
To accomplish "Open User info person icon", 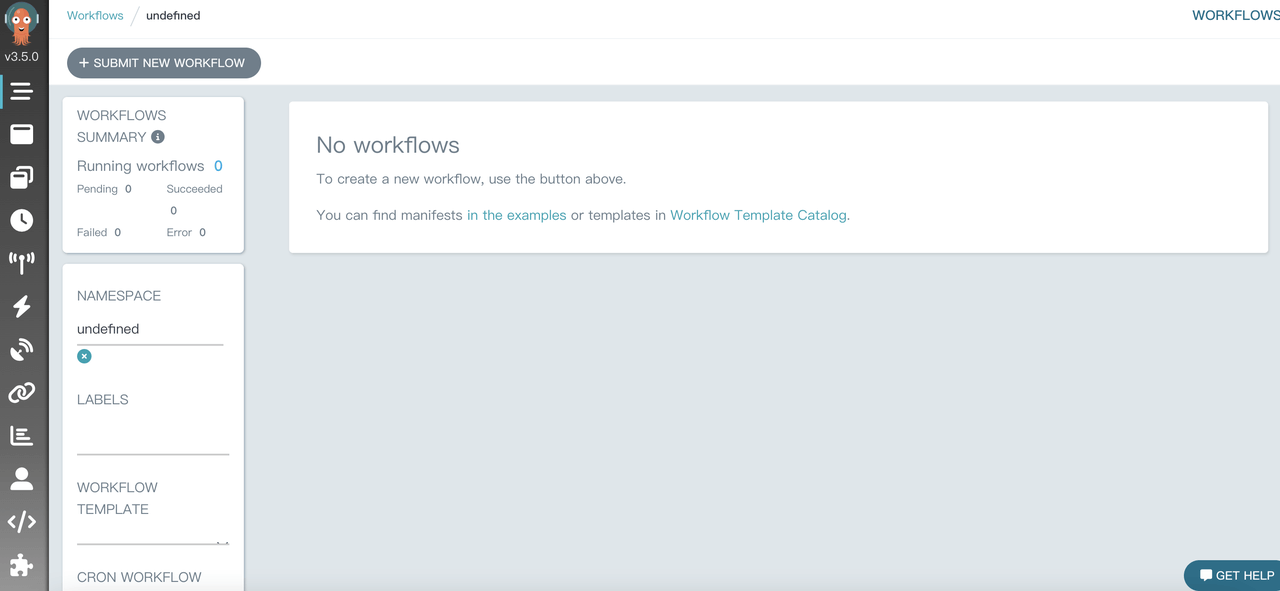I will coord(21,479).
